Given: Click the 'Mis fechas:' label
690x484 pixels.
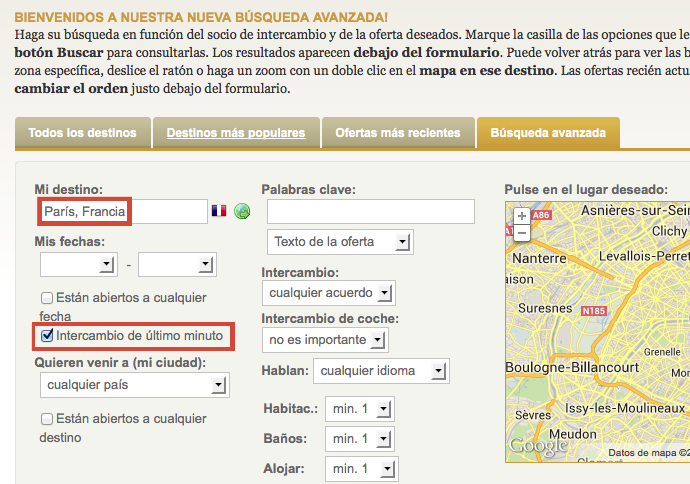Looking at the screenshot, I should tap(70, 242).
